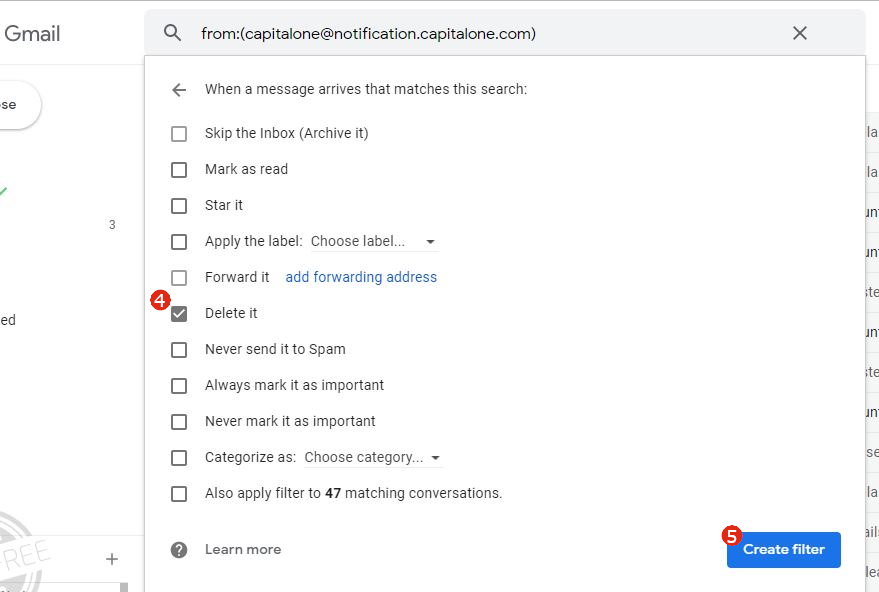The width and height of the screenshot is (879, 592).
Task: Check Always mark it as important
Action: (x=179, y=385)
